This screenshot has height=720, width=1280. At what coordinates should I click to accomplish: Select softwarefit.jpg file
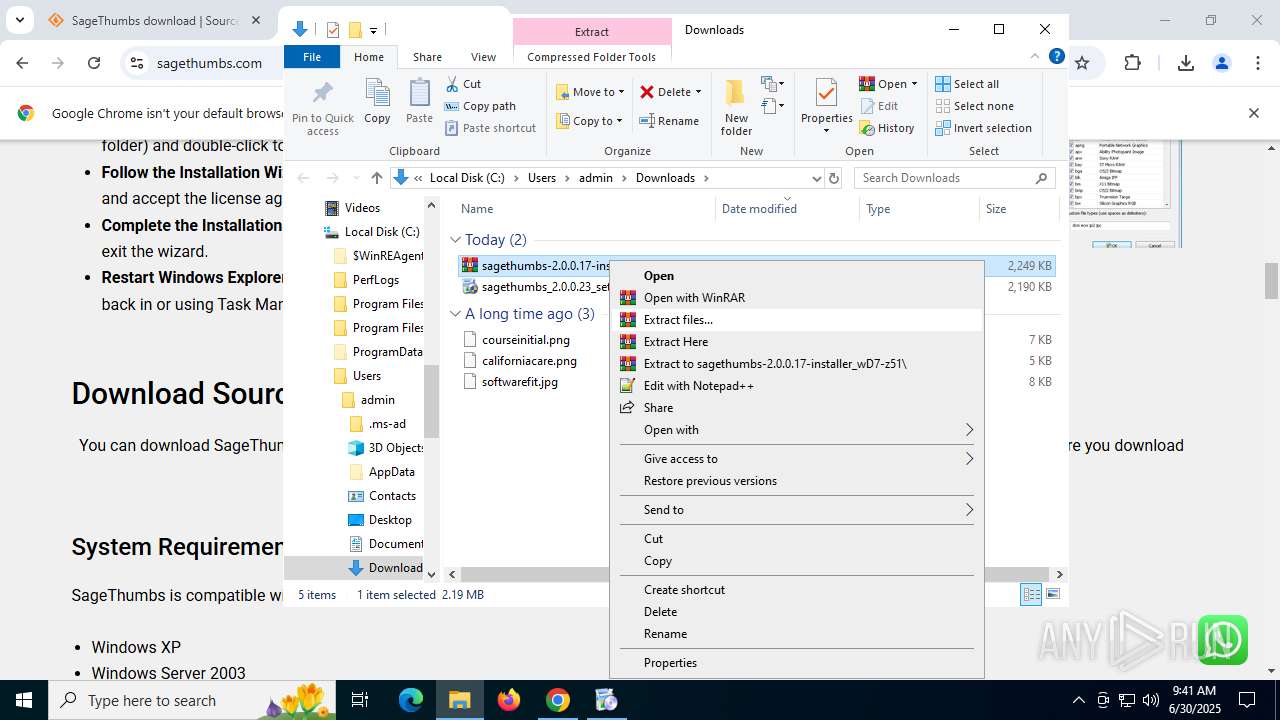(x=520, y=382)
